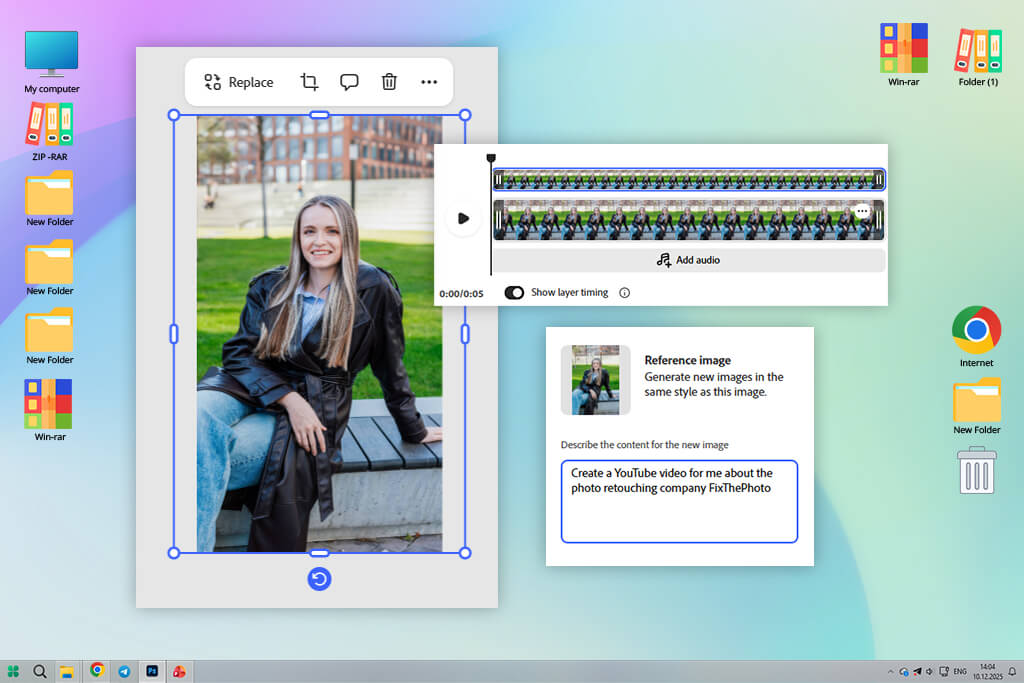Open the Recycle Bin desktop icon
The width and height of the screenshot is (1024, 683).
coord(976,470)
